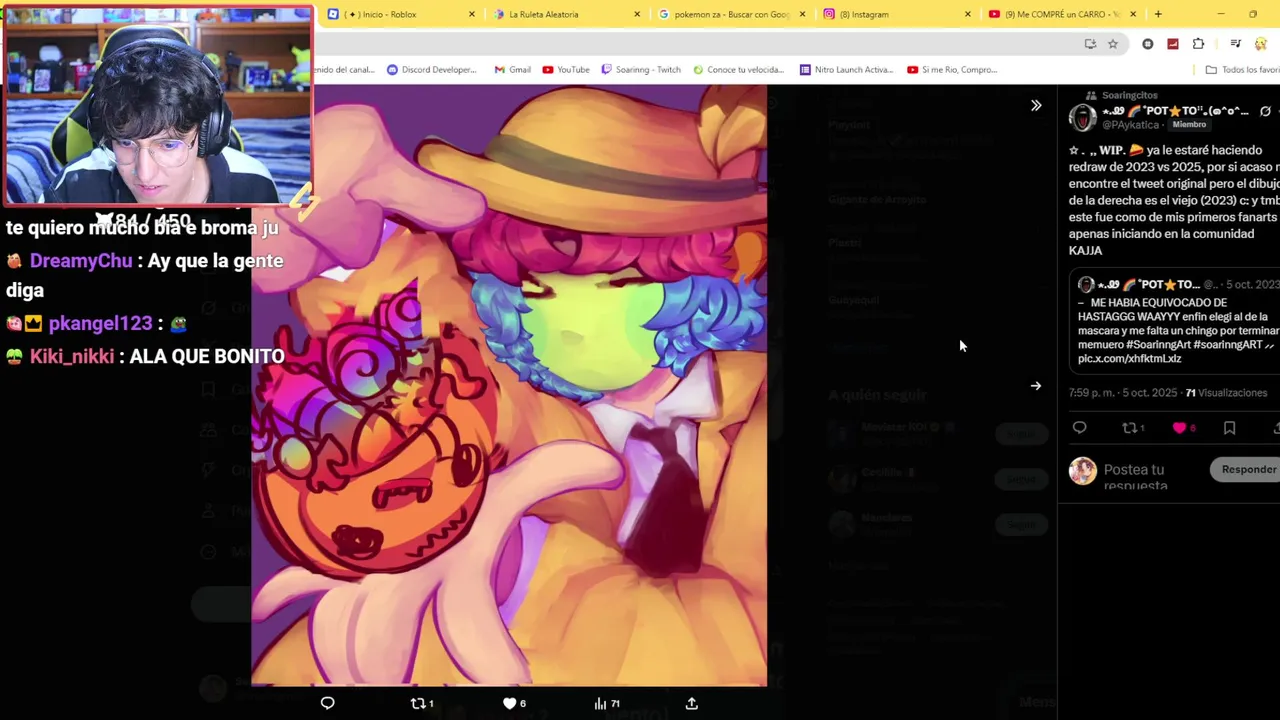Open reply bubble icon in tweet panel

coord(1079,428)
